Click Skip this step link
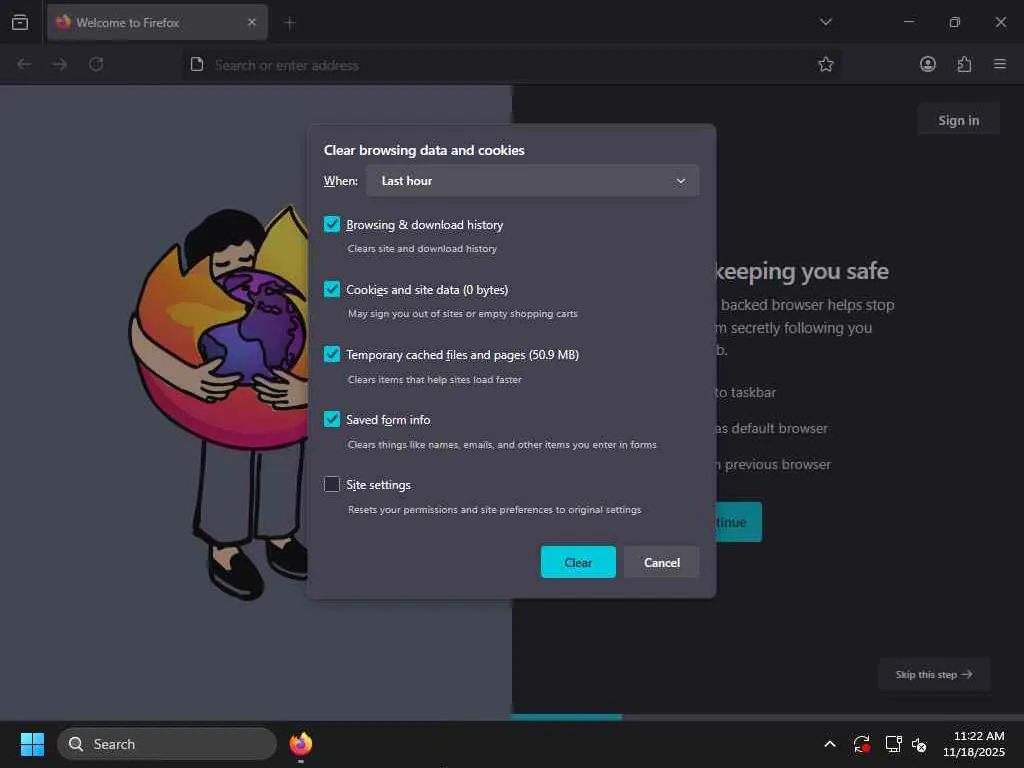 [934, 675]
